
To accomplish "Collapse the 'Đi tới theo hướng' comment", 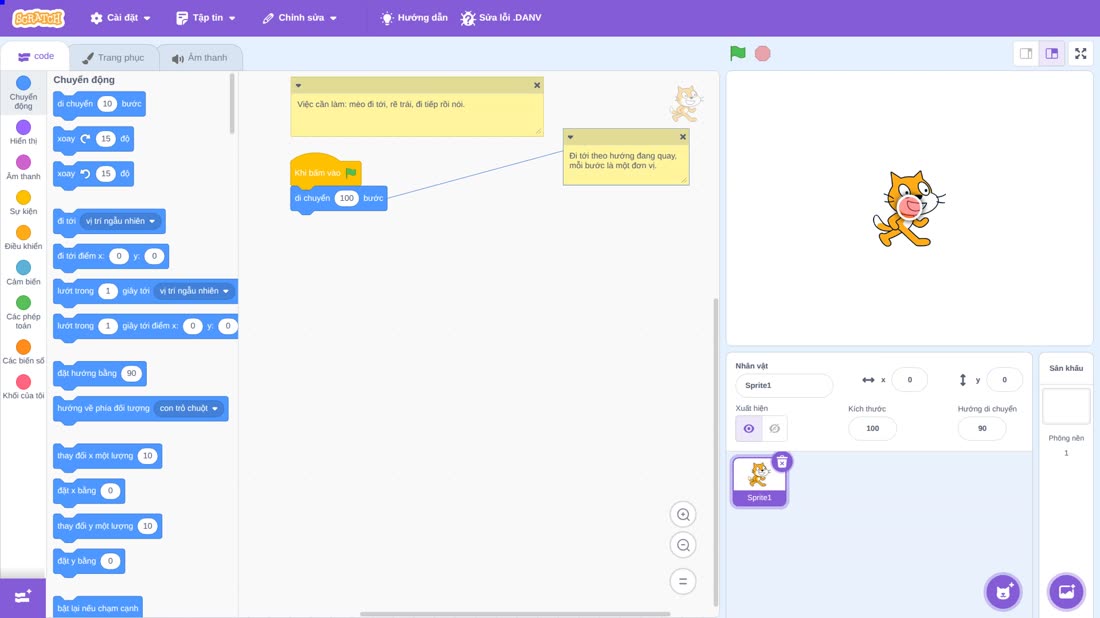I will (570, 137).
